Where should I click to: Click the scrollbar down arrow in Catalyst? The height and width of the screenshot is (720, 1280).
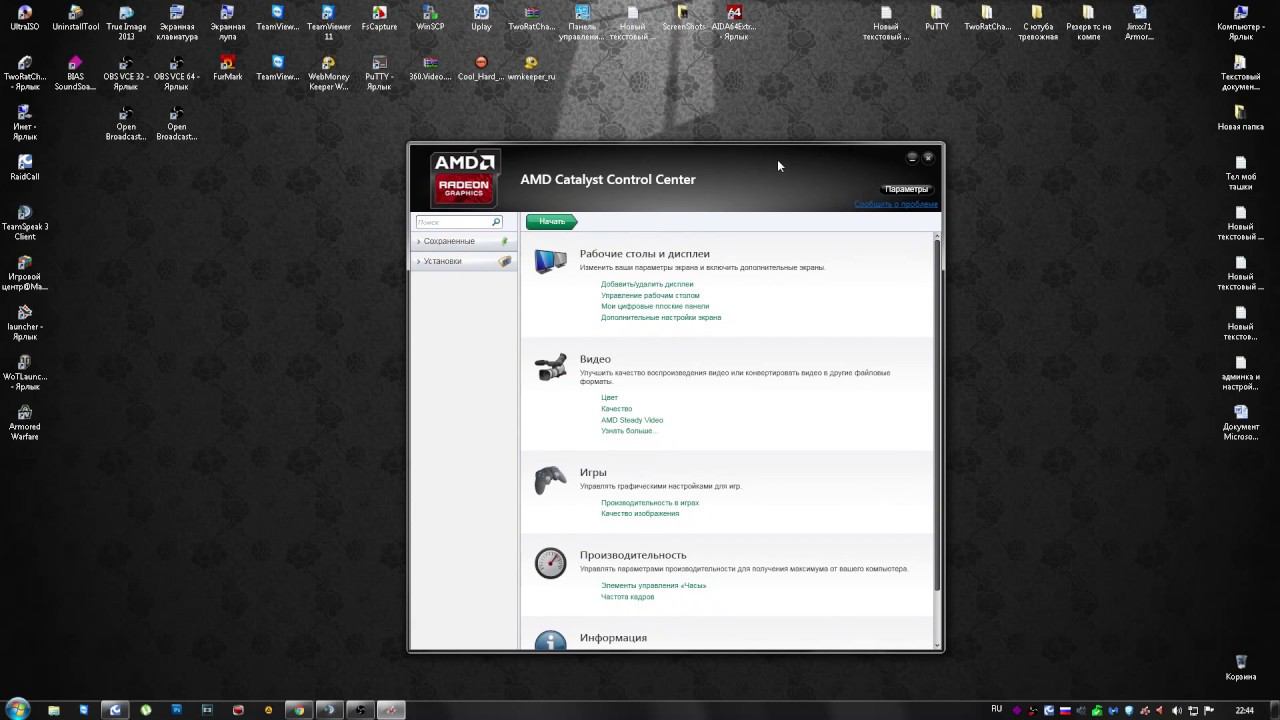click(937, 645)
